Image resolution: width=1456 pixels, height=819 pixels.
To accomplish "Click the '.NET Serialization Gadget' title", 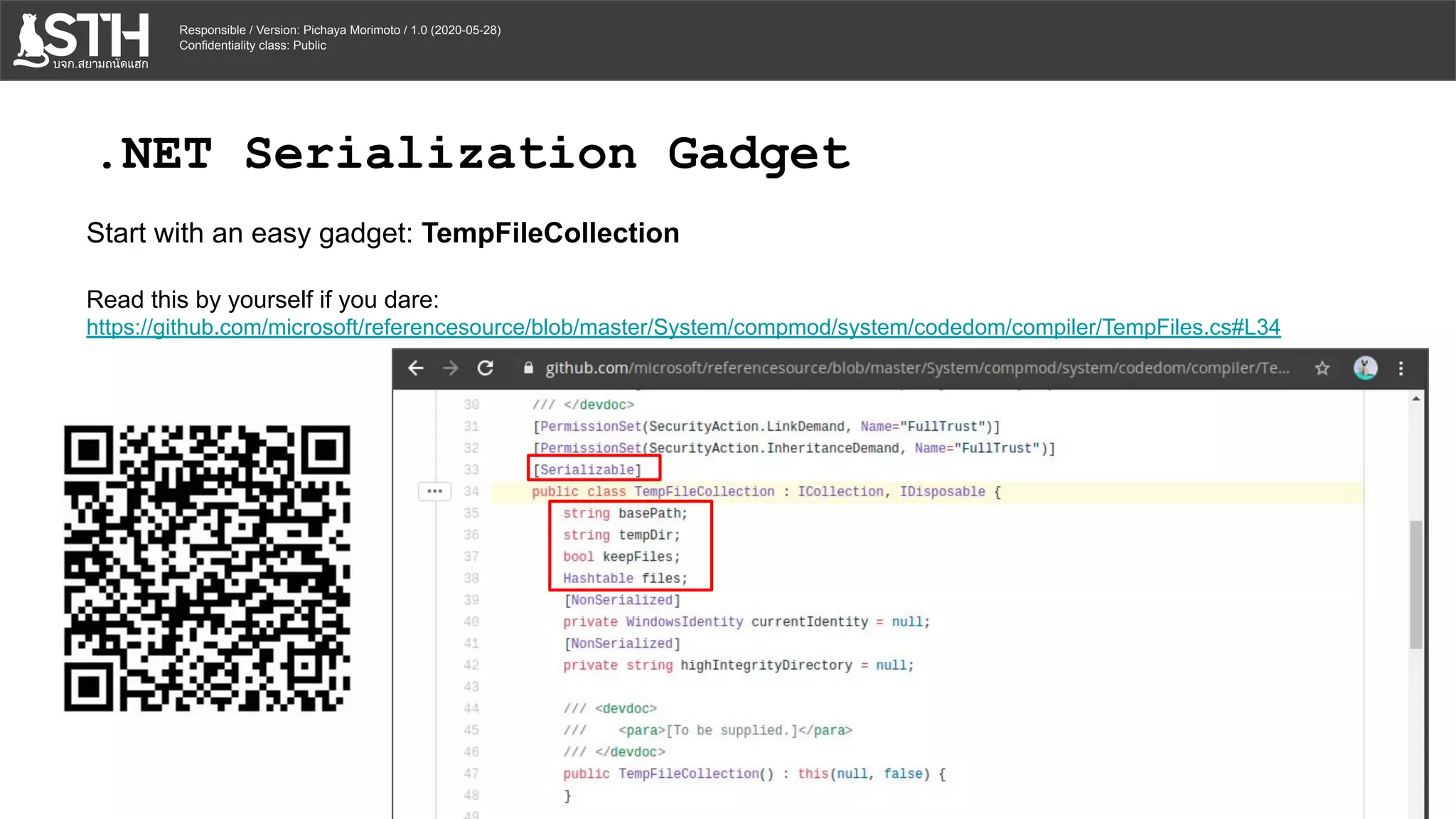I will [476, 154].
